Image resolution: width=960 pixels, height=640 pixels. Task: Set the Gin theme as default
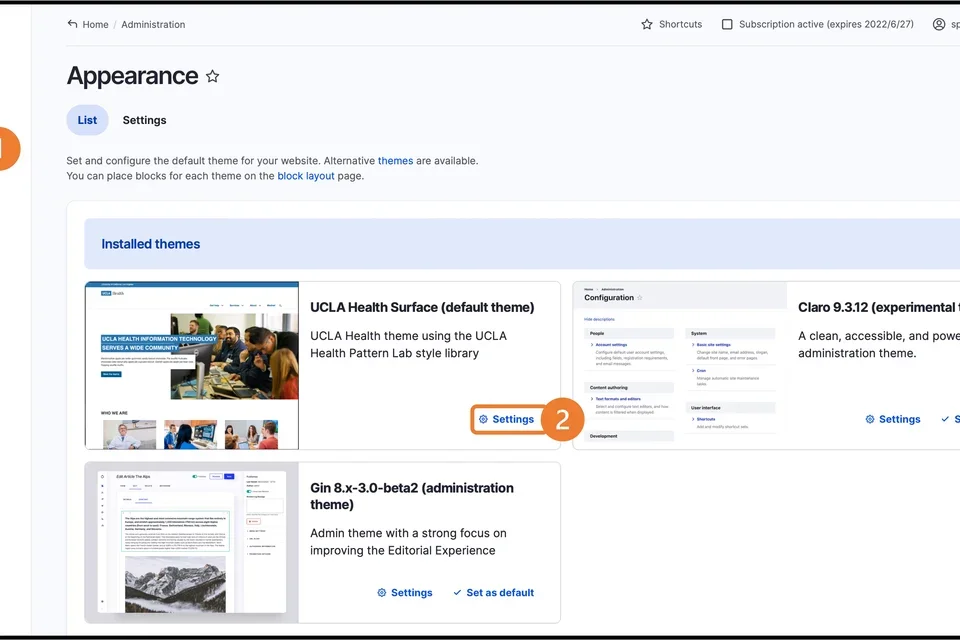493,593
